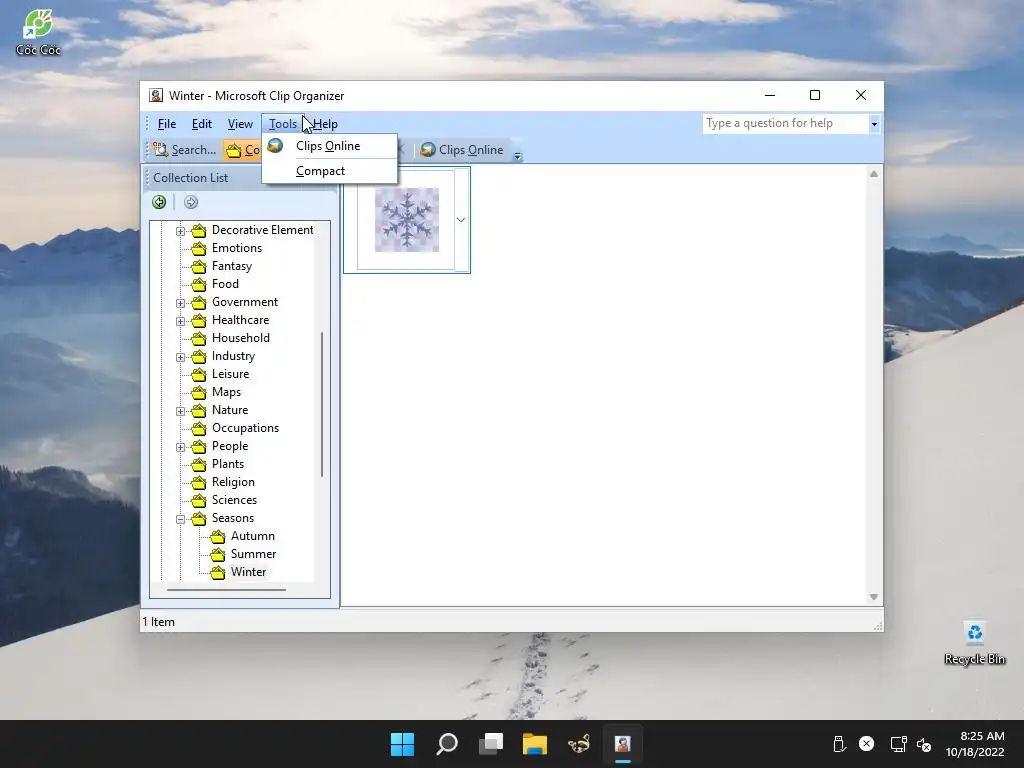Click the clip pane scroll down arrow
This screenshot has width=1024, height=768.
click(874, 597)
